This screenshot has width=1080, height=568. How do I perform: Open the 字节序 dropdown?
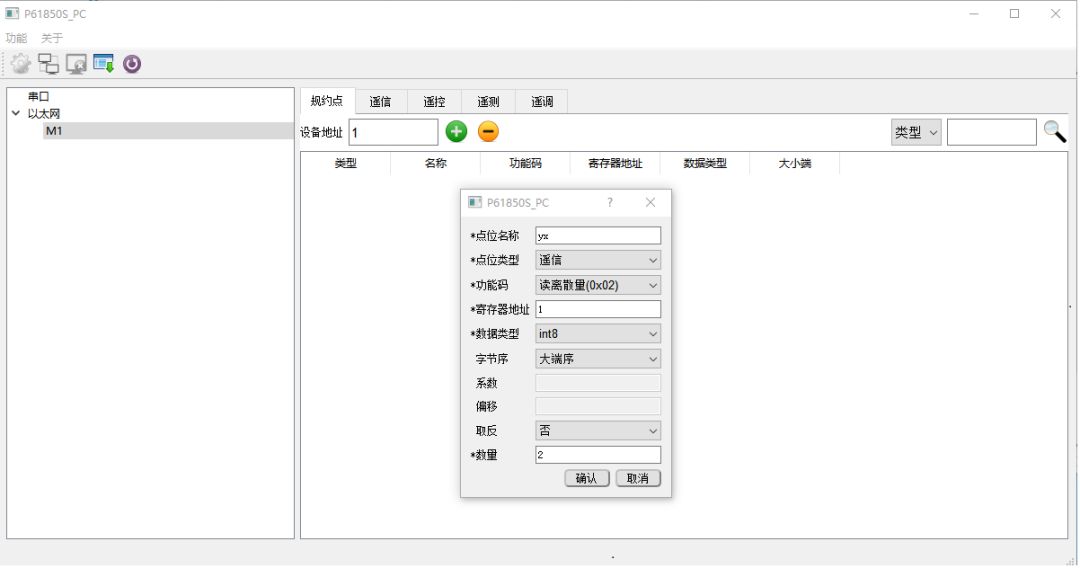598,359
